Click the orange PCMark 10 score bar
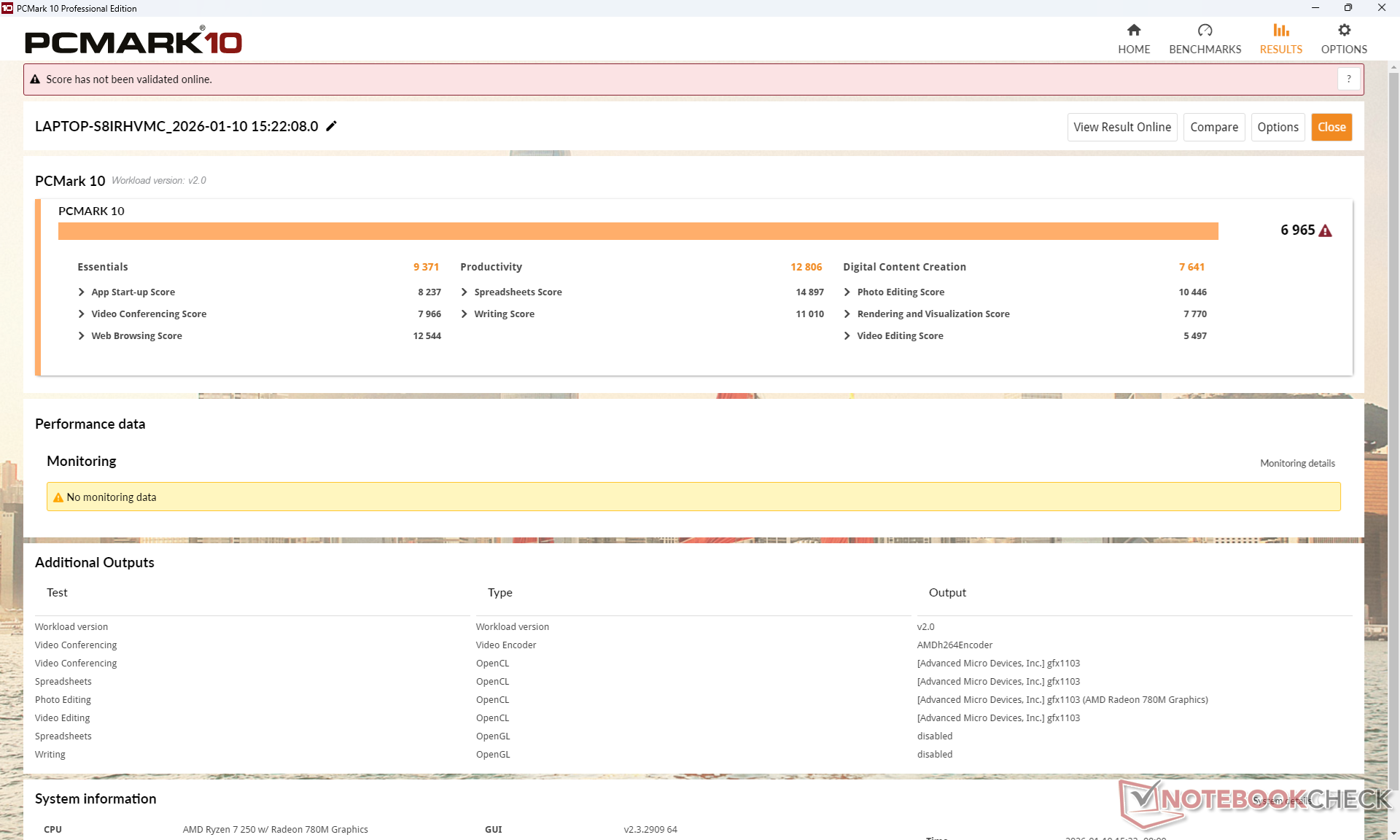The image size is (1400, 840). pyautogui.click(x=638, y=231)
